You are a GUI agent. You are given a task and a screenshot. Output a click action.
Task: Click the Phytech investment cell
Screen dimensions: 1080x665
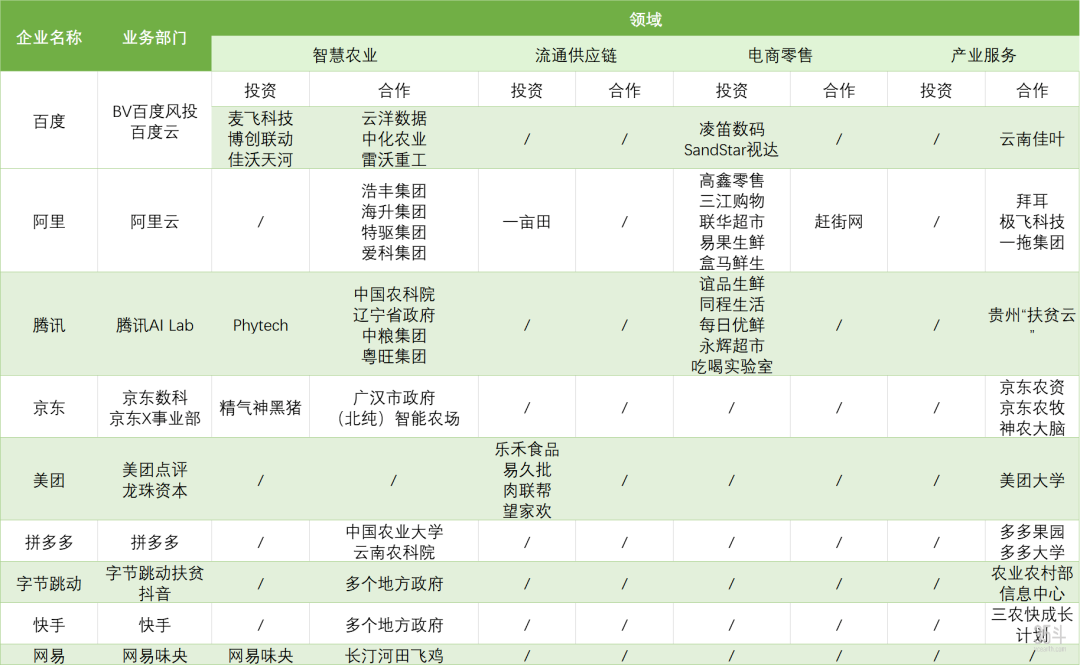(260, 325)
